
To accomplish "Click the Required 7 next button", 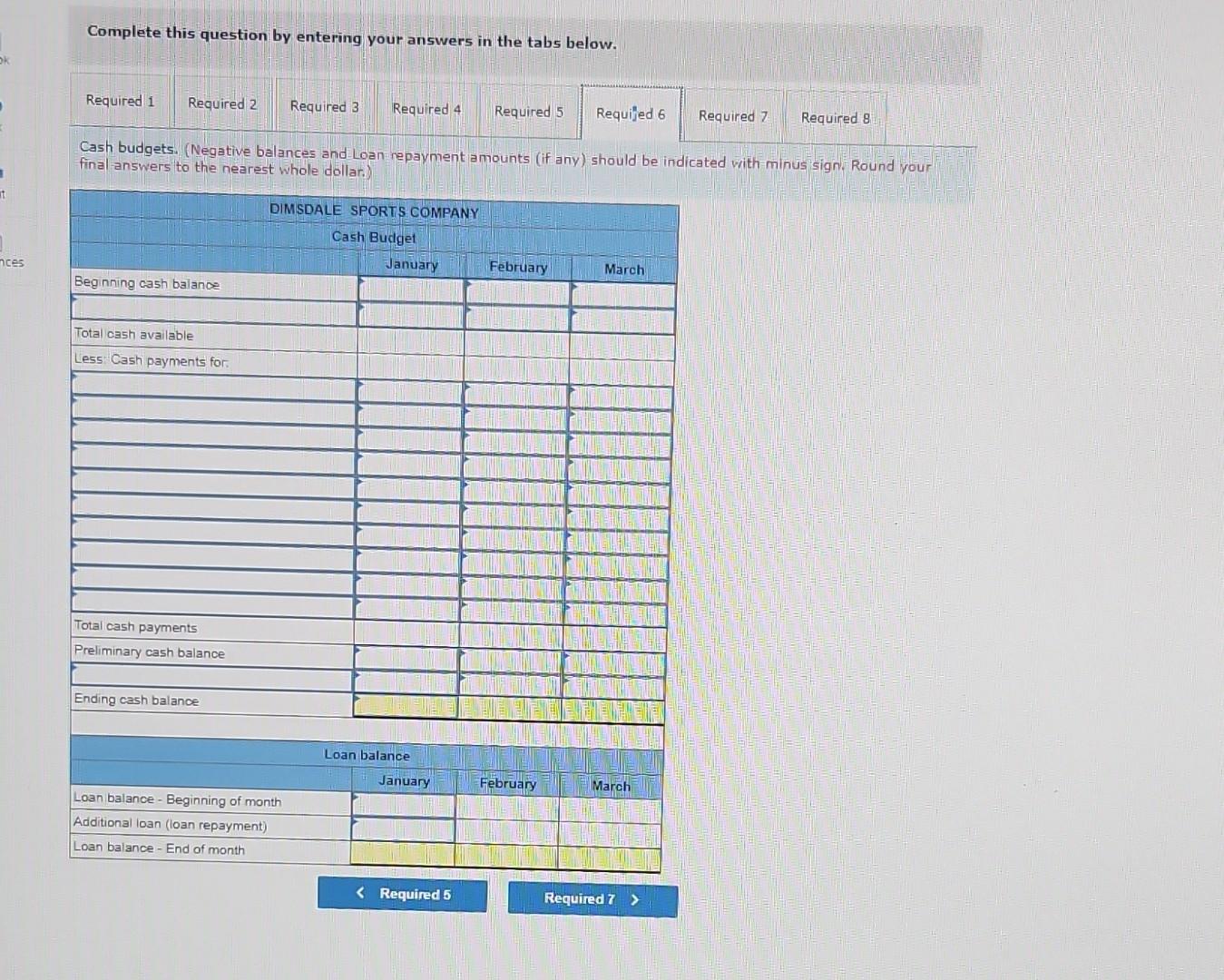I will click(x=592, y=898).
